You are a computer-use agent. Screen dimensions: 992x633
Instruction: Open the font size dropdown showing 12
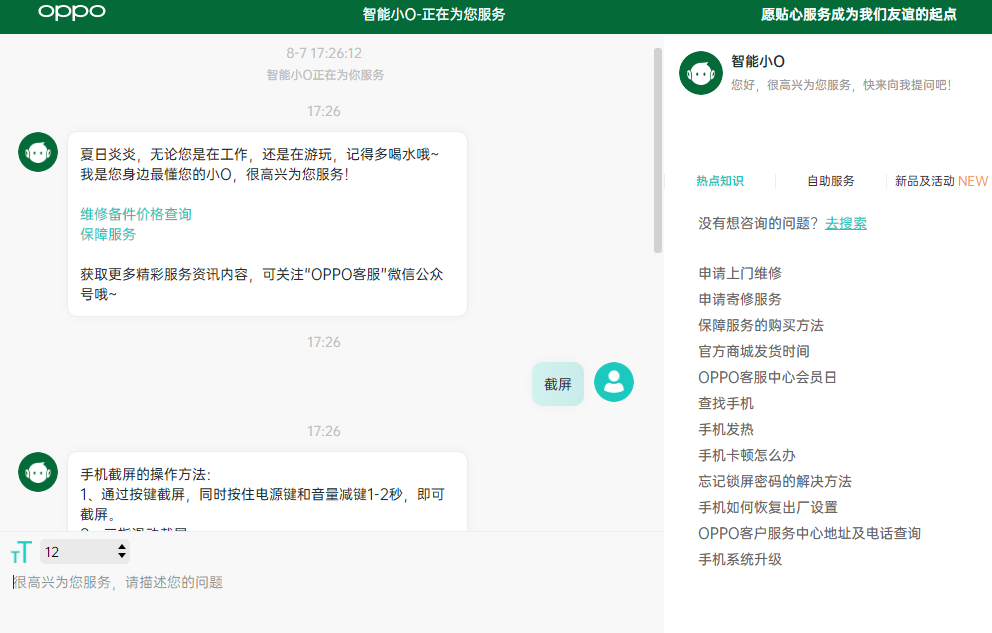[x=85, y=551]
